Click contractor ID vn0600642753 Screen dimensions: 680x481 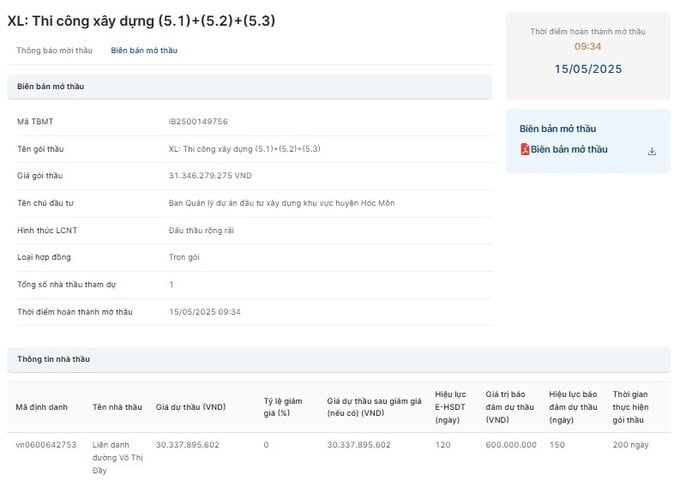[x=46, y=445]
